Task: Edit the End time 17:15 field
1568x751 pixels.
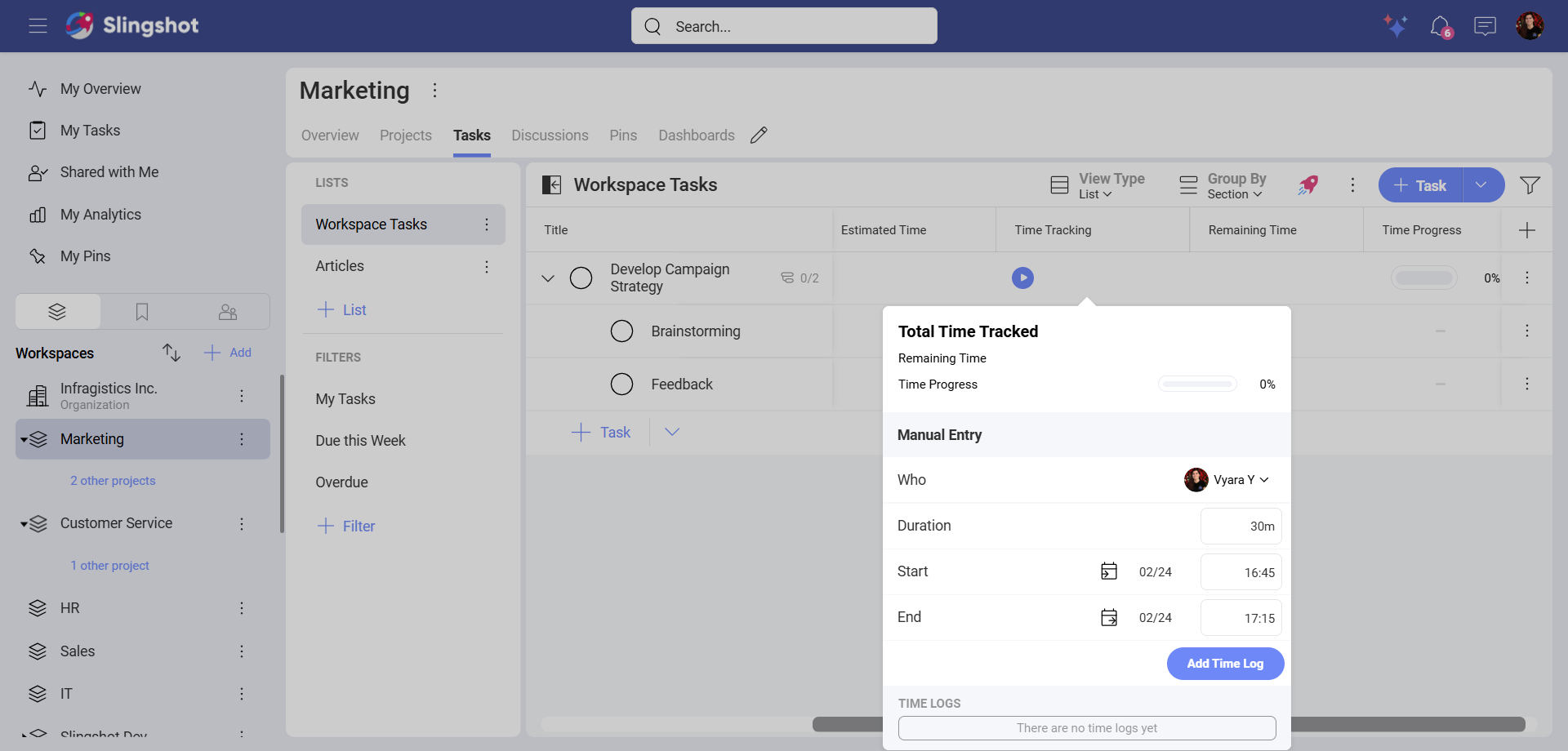Action: 1241,618
